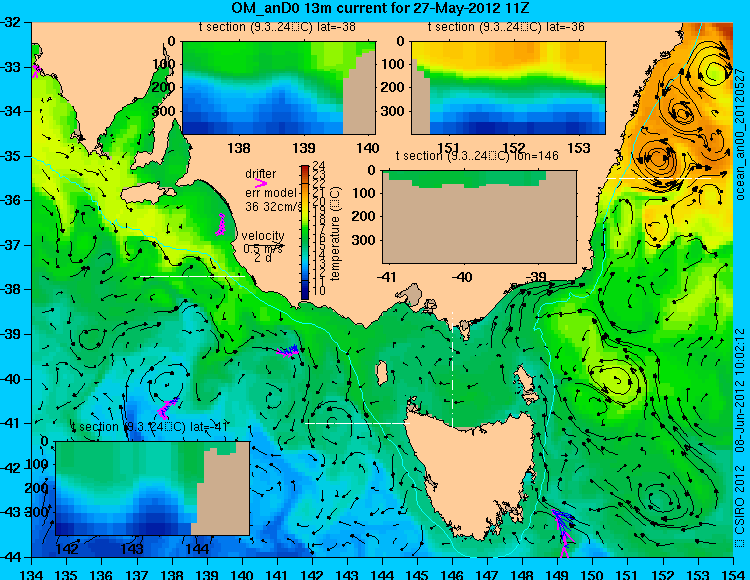The height and width of the screenshot is (580, 750).
Task: Click the white dashed section line at lat -38
Action: pos(193,276)
